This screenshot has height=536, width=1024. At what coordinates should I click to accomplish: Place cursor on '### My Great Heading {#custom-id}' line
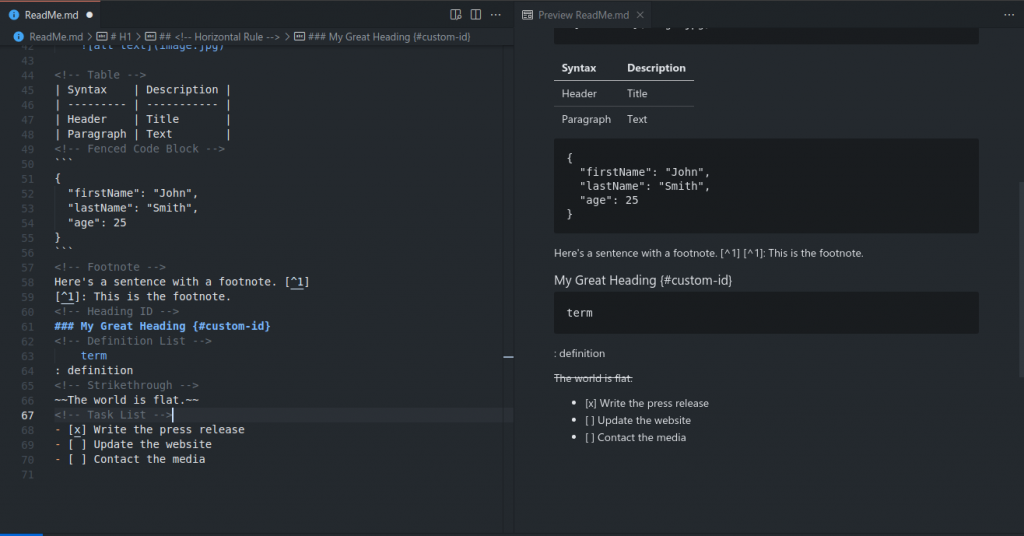[x=162, y=326]
